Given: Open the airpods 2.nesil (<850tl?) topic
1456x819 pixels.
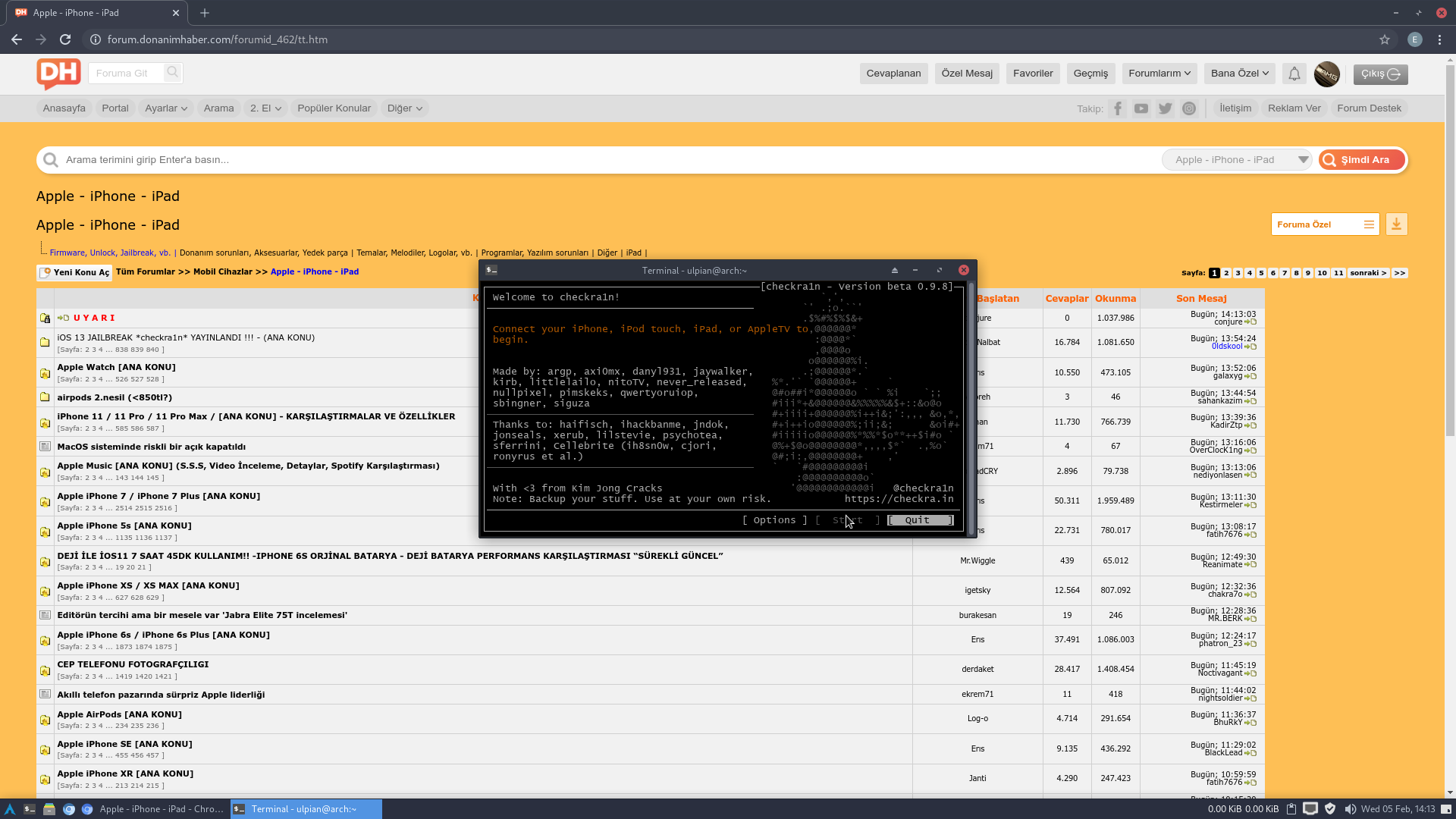Looking at the screenshot, I should [115, 397].
